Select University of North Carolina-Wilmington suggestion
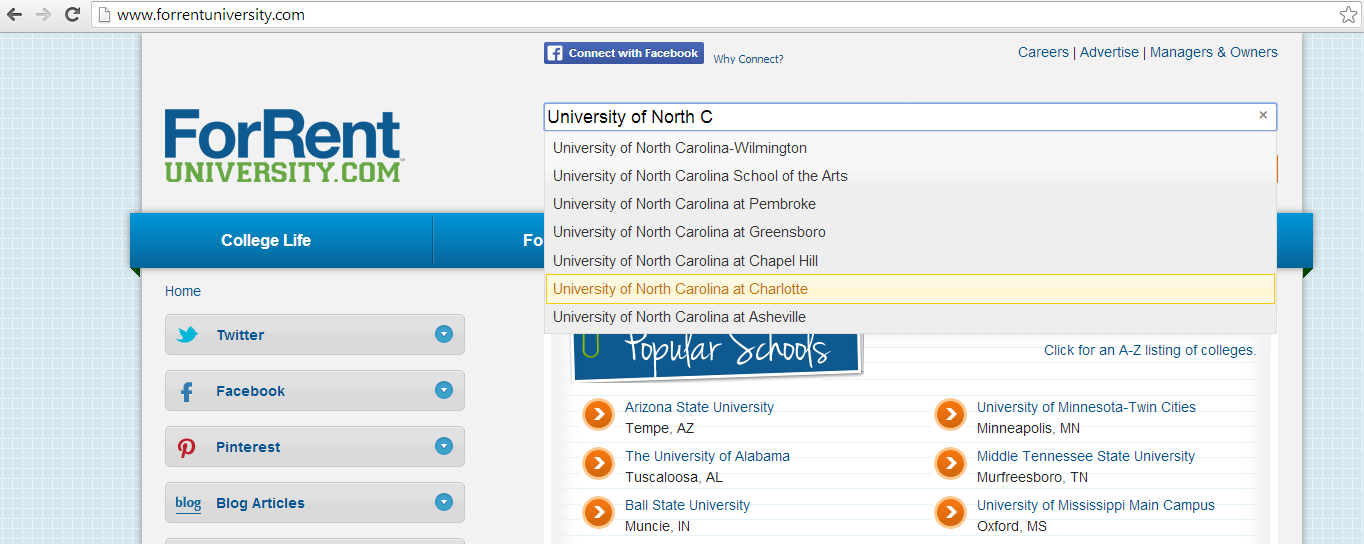Viewport: 1364px width, 544px height. 910,148
